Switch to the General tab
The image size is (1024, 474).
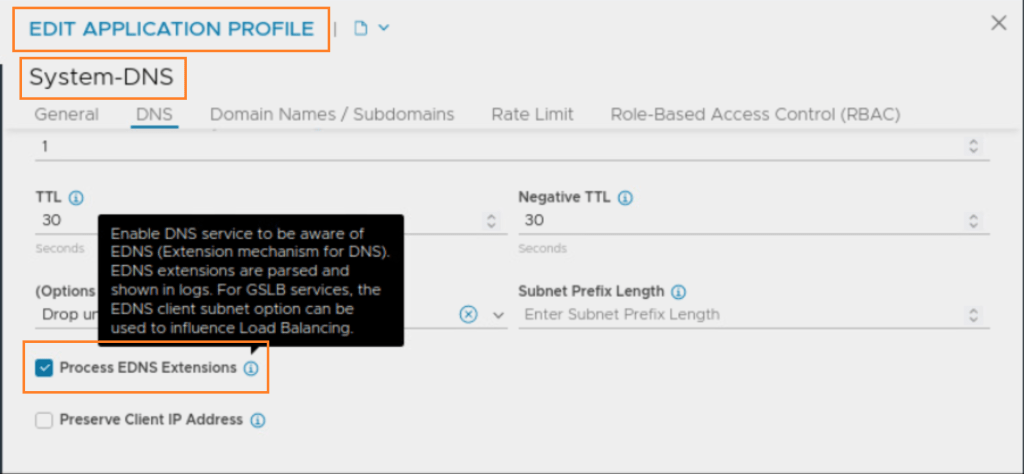point(67,114)
